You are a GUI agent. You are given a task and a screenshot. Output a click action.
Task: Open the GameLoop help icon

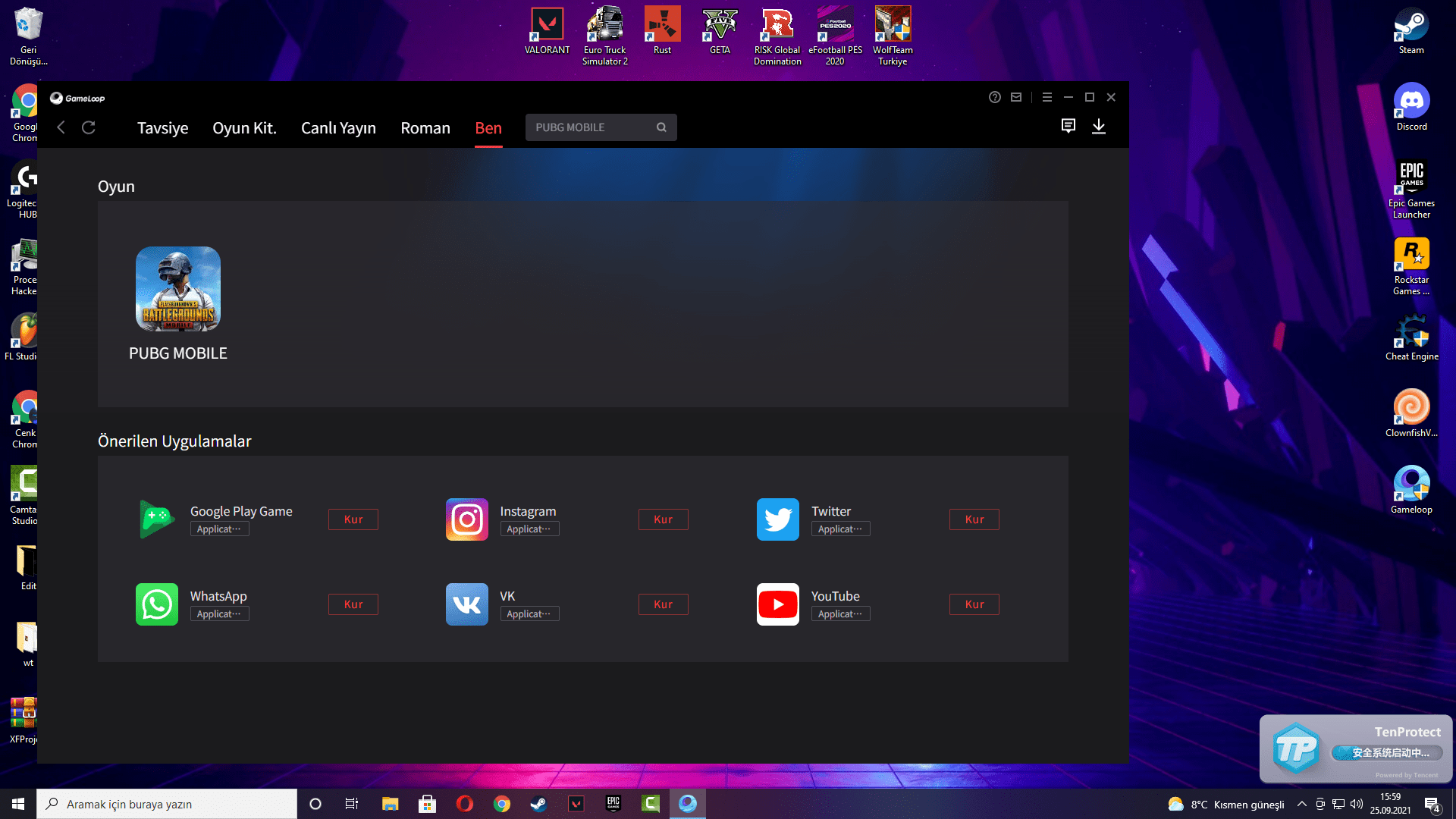[x=995, y=97]
